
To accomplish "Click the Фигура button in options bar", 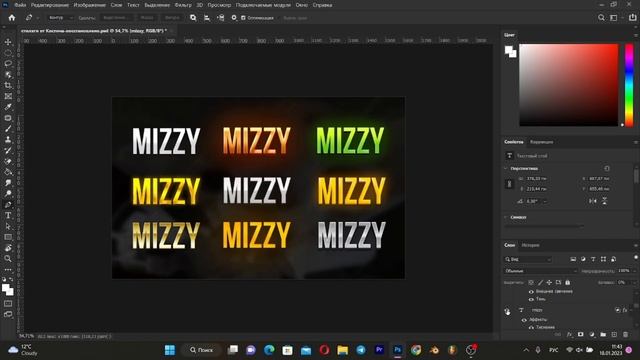I will (x=172, y=18).
